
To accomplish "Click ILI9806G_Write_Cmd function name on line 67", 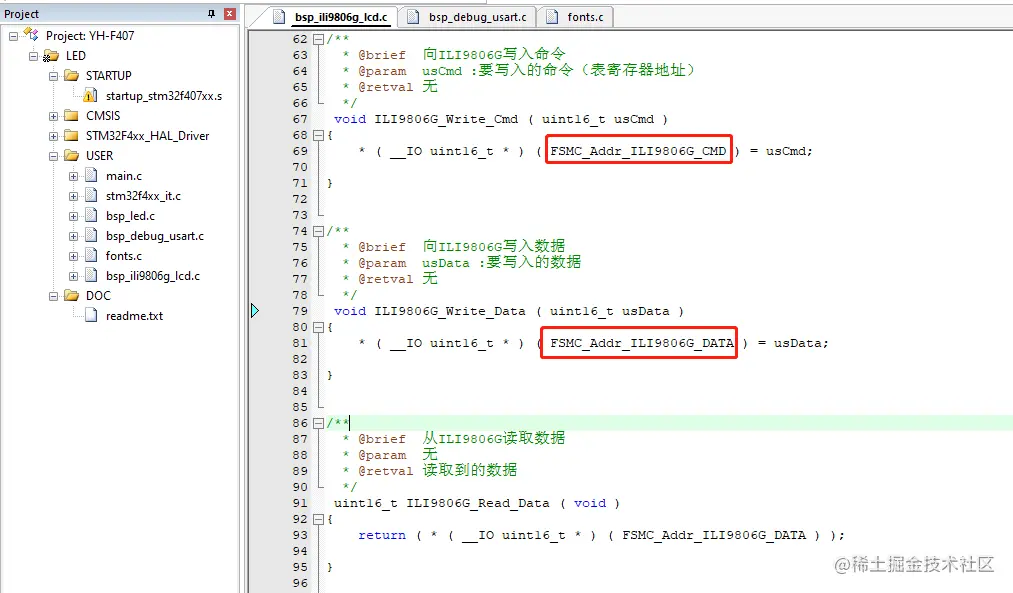I will pos(446,120).
